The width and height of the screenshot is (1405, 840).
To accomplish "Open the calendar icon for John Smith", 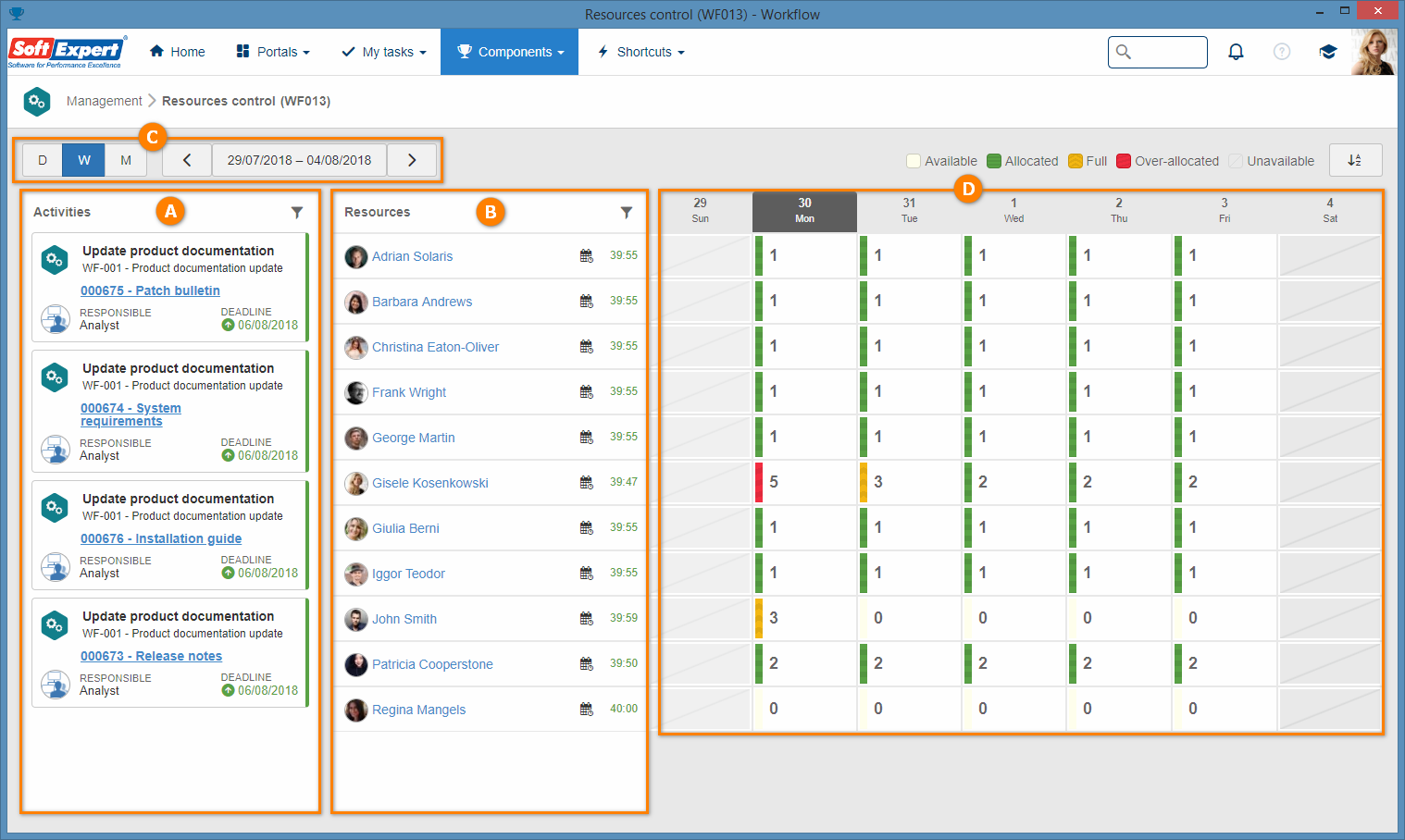I will coord(587,618).
